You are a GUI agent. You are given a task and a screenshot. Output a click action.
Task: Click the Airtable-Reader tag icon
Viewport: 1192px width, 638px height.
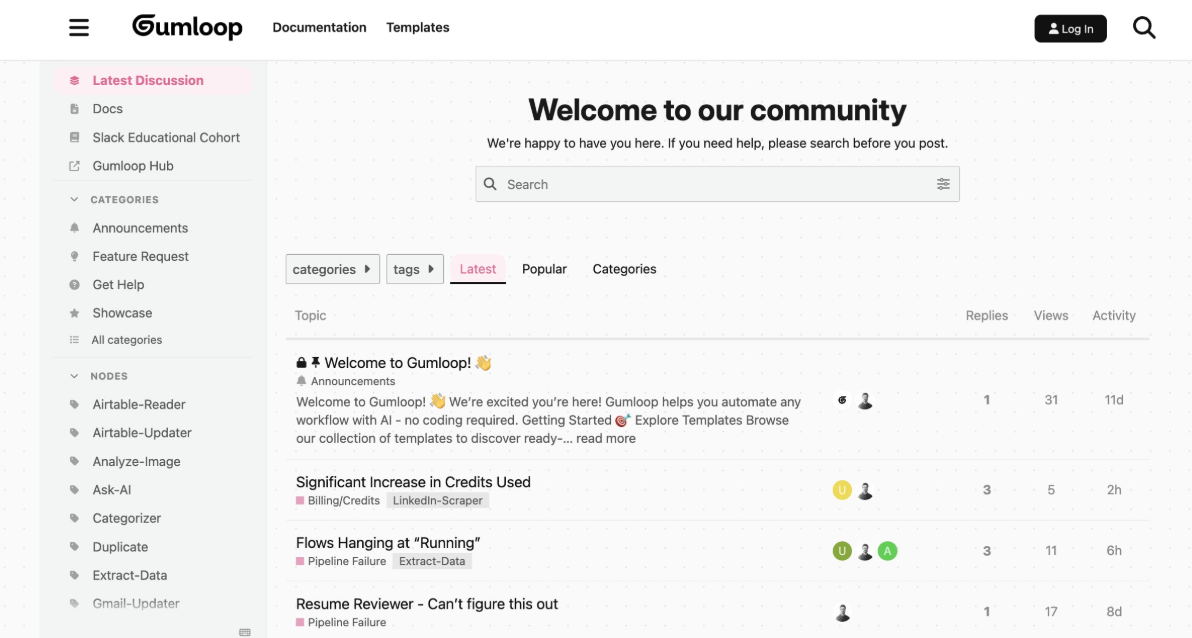[x=74, y=405]
